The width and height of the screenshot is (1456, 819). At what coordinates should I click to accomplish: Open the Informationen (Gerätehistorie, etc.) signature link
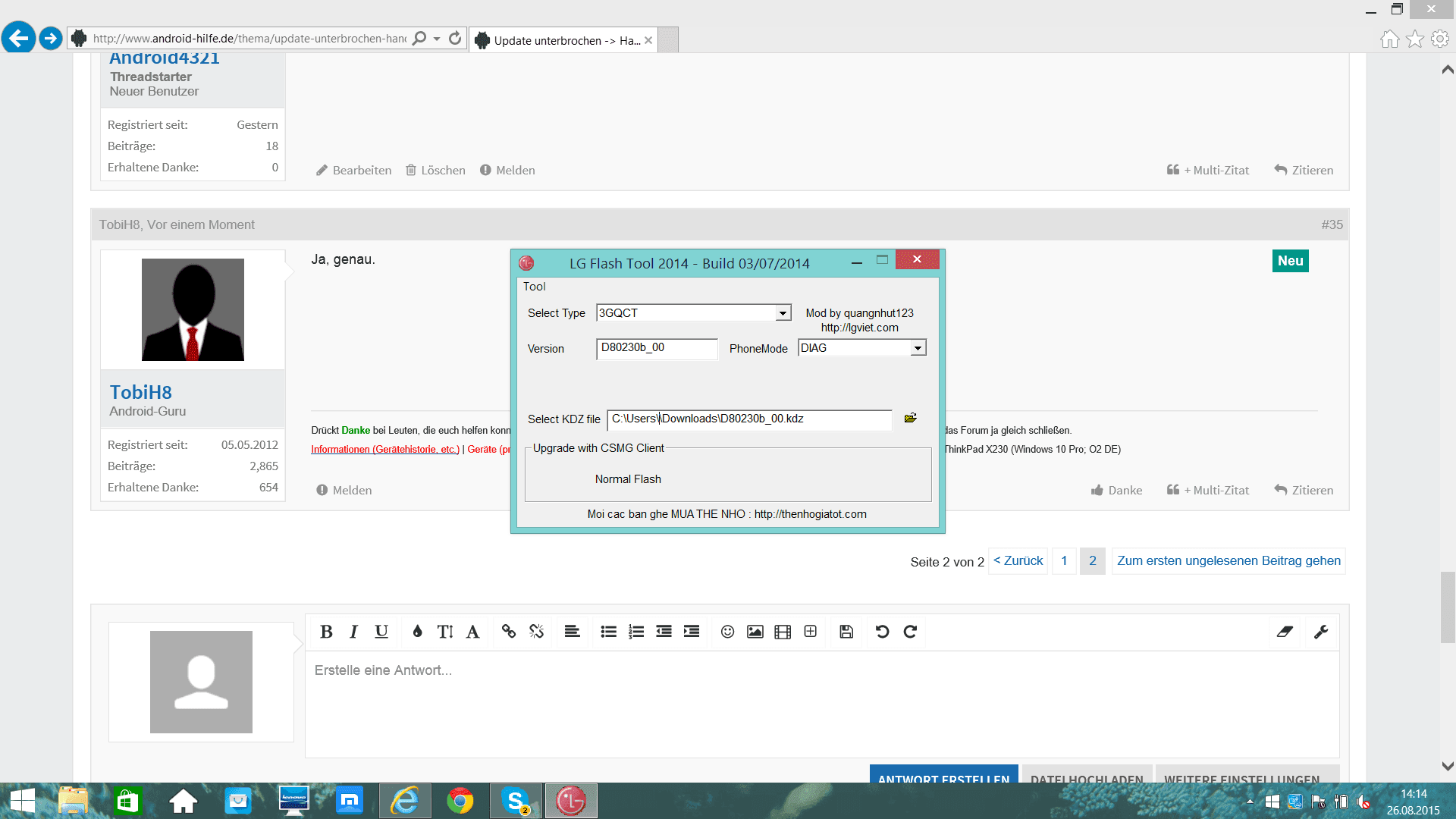point(385,450)
